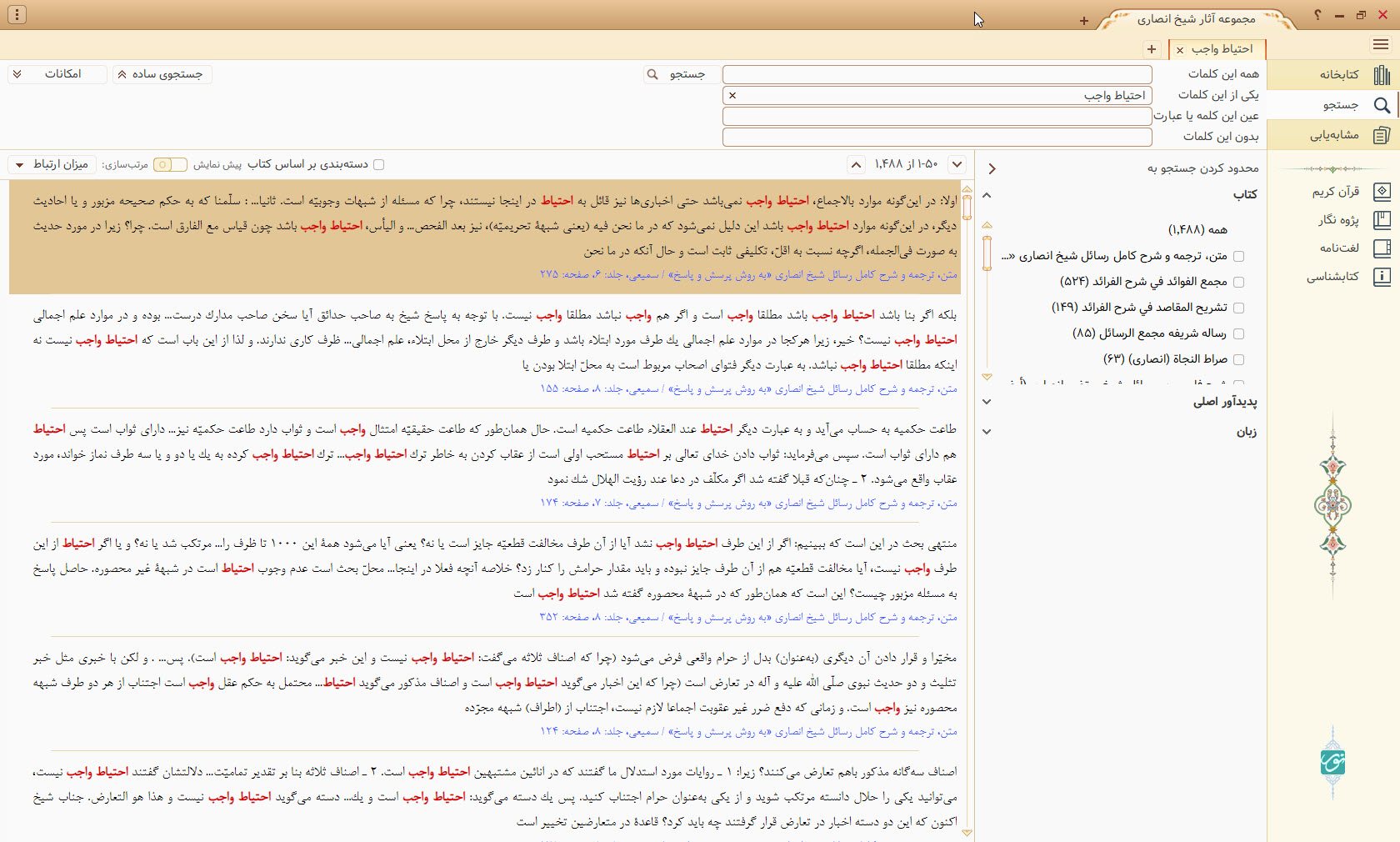Click the همه این کلمات input field
Screen dimensions: 1400x842
click(x=937, y=74)
